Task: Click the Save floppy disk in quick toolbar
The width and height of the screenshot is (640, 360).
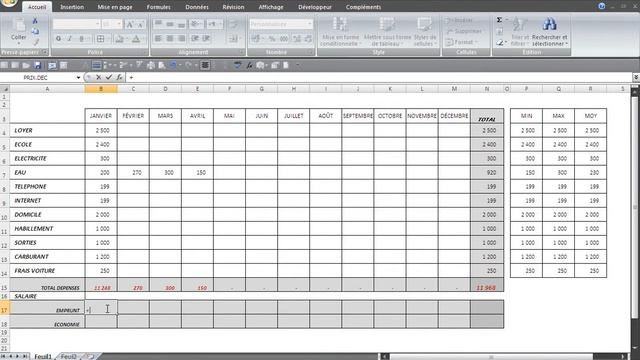Action: [x=37, y=65]
